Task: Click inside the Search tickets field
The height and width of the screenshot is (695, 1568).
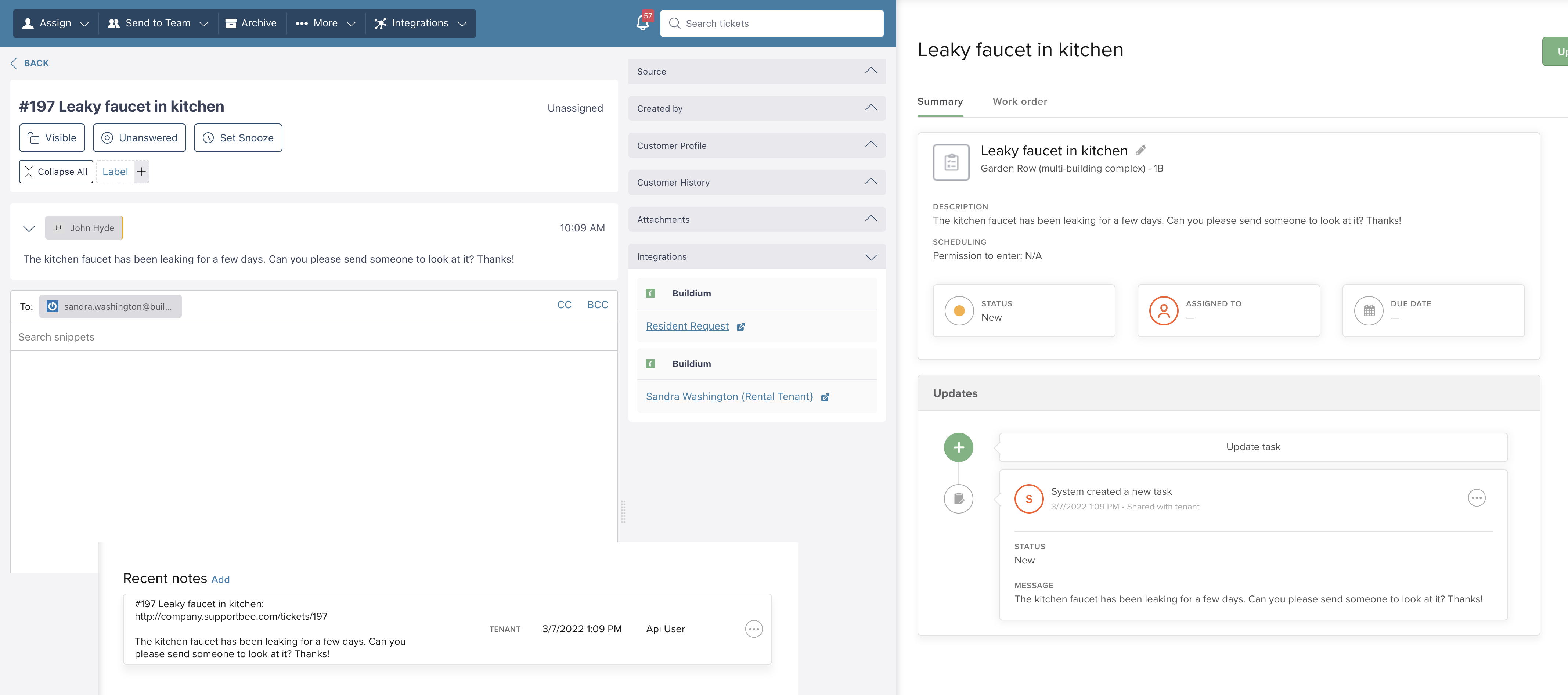Action: point(771,23)
